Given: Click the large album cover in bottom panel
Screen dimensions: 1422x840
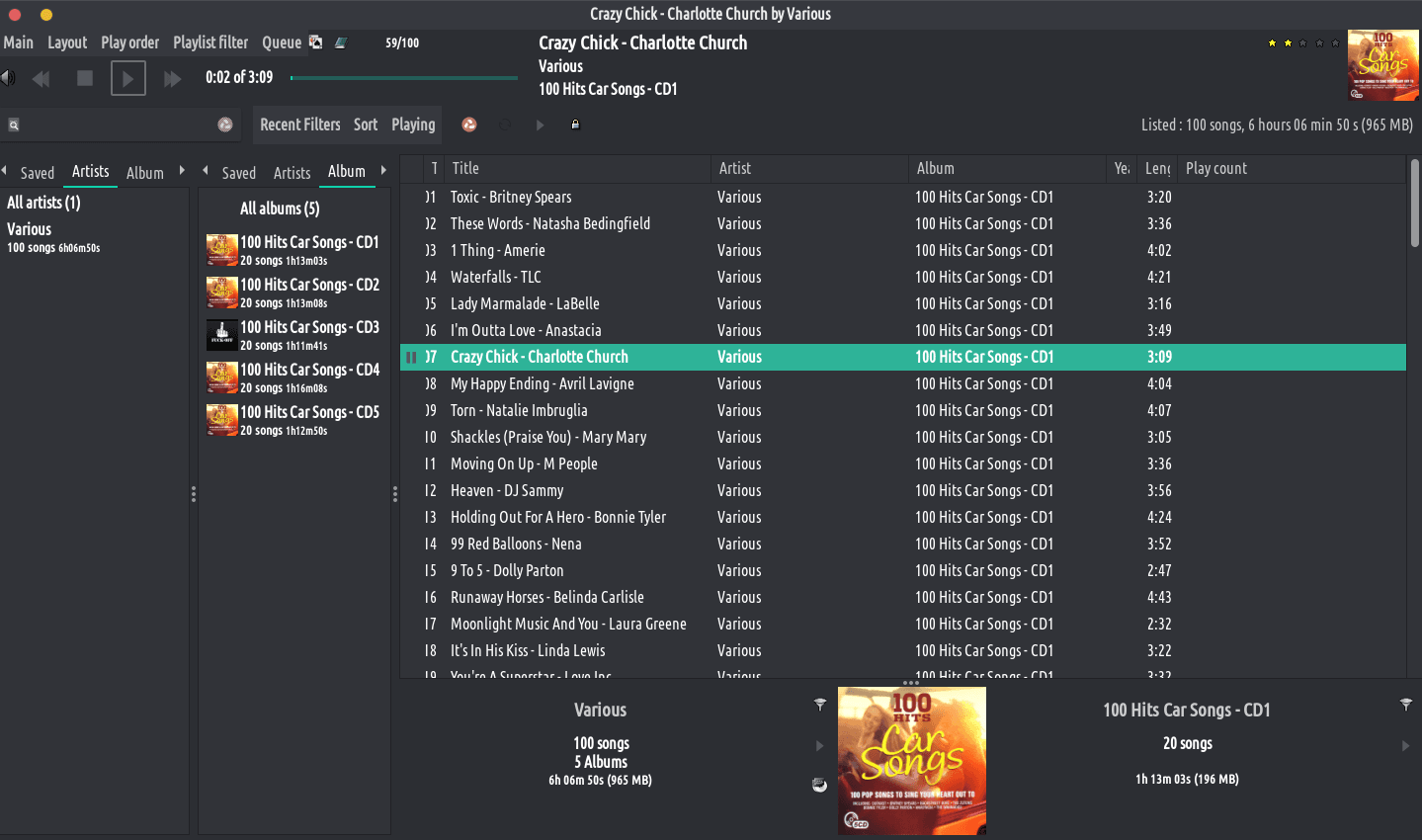Looking at the screenshot, I should click(912, 761).
